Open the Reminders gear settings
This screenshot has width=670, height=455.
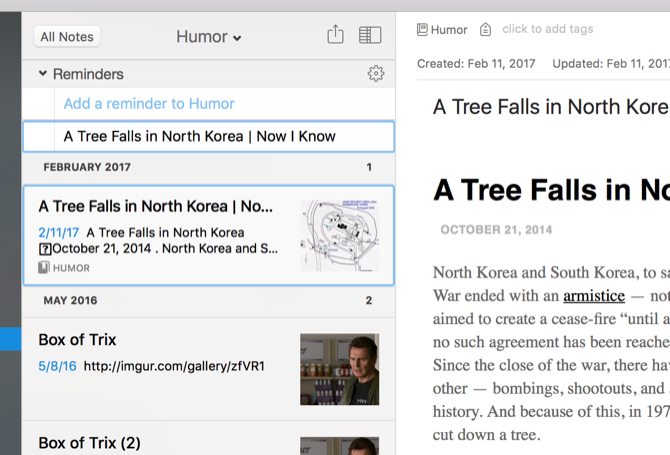click(376, 73)
